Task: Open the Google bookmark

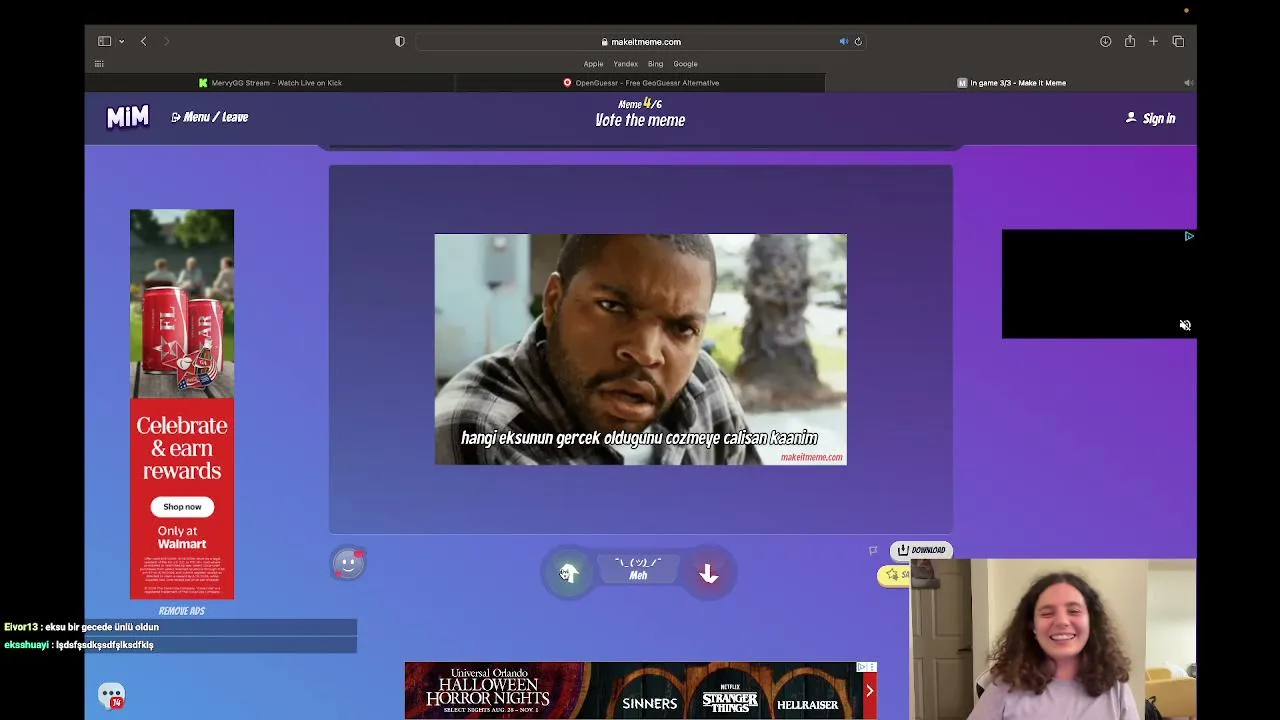Action: (685, 64)
